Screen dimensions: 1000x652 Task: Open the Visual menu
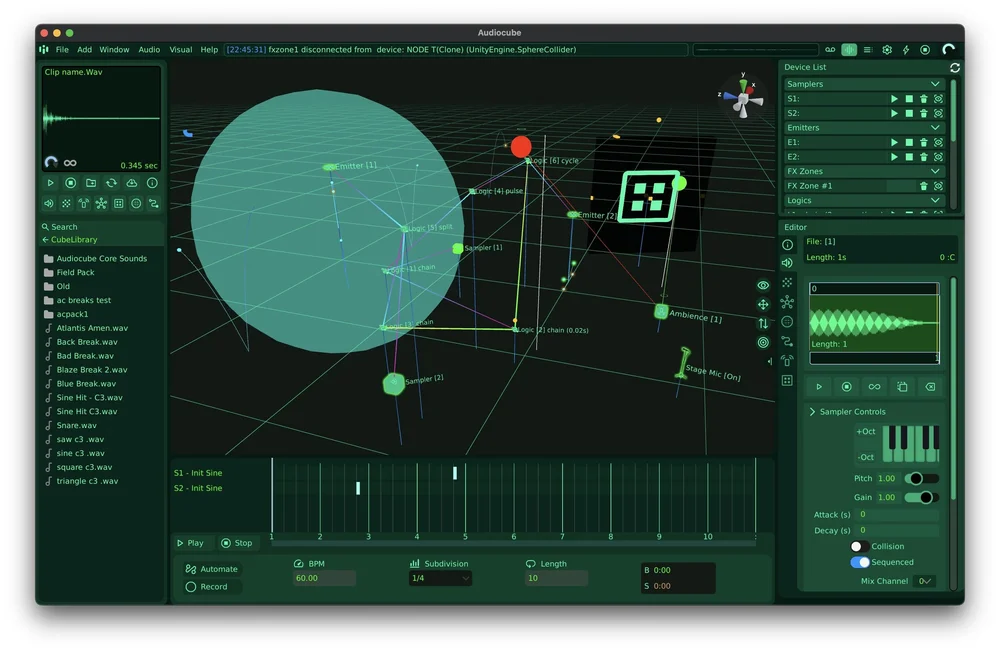tap(180, 49)
